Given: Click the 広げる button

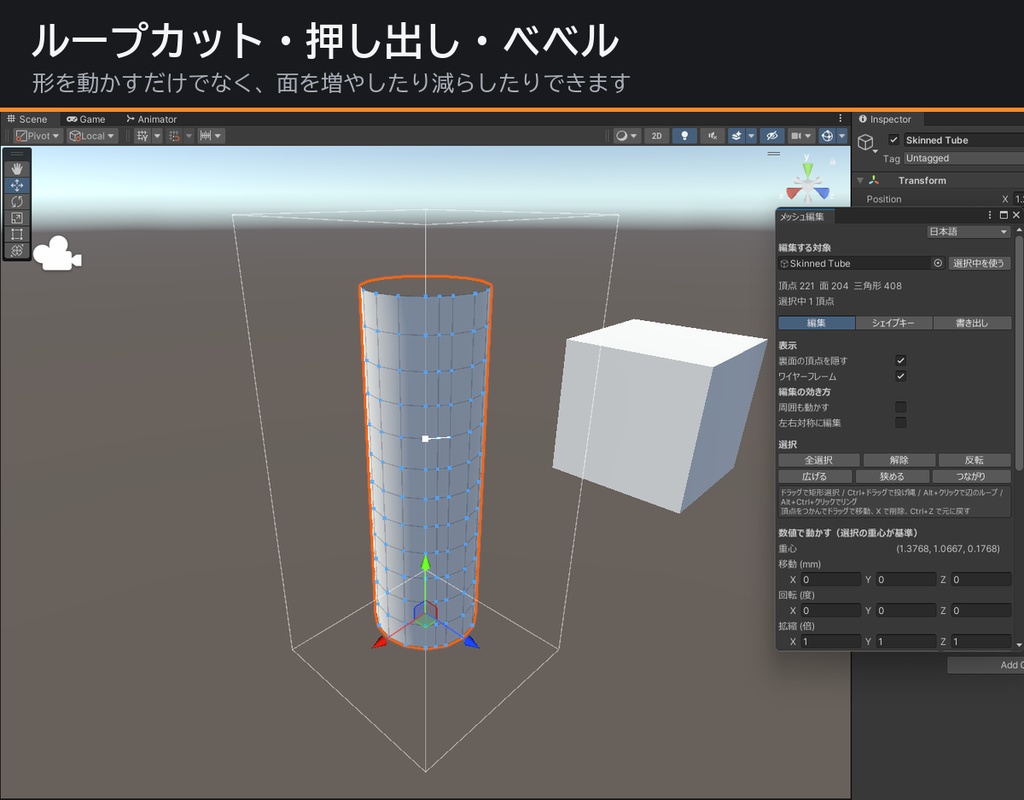Looking at the screenshot, I should [815, 477].
